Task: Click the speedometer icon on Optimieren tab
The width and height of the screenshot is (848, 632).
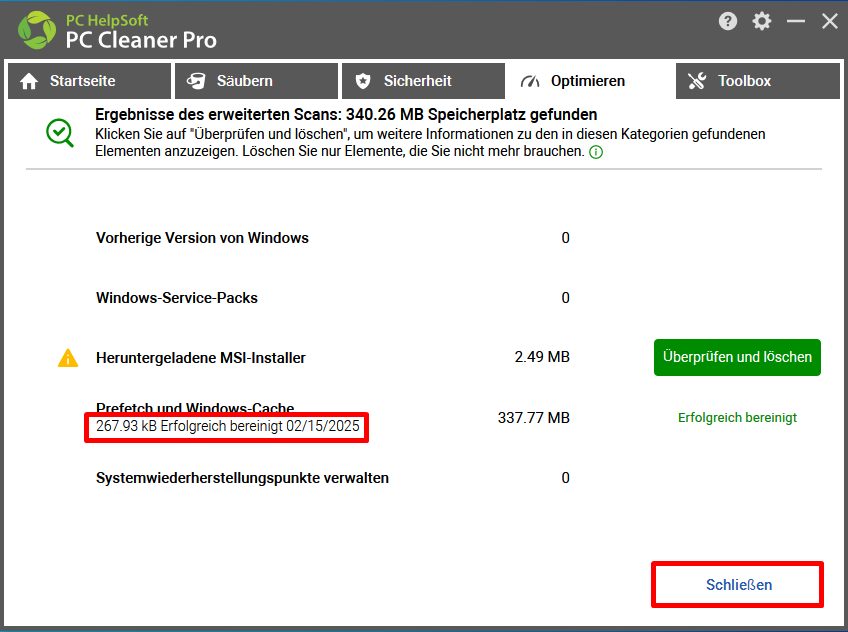Action: coord(530,81)
